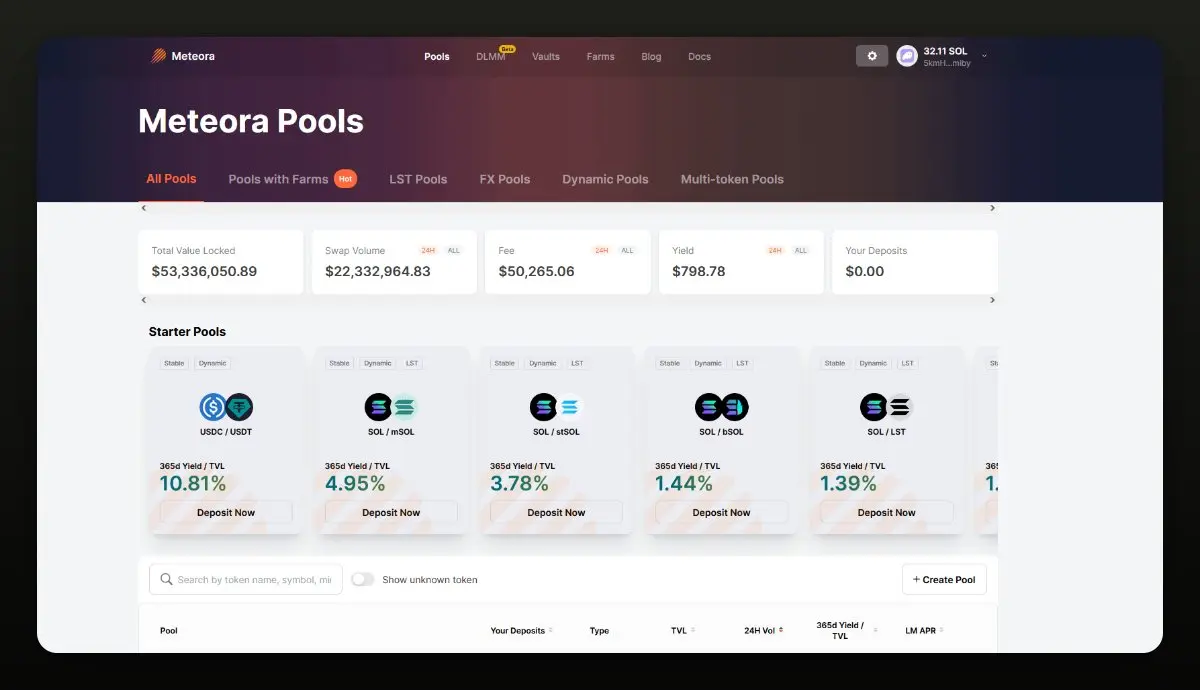The width and height of the screenshot is (1200, 690).
Task: Click the left arrow below the stats cards
Action: (143, 300)
